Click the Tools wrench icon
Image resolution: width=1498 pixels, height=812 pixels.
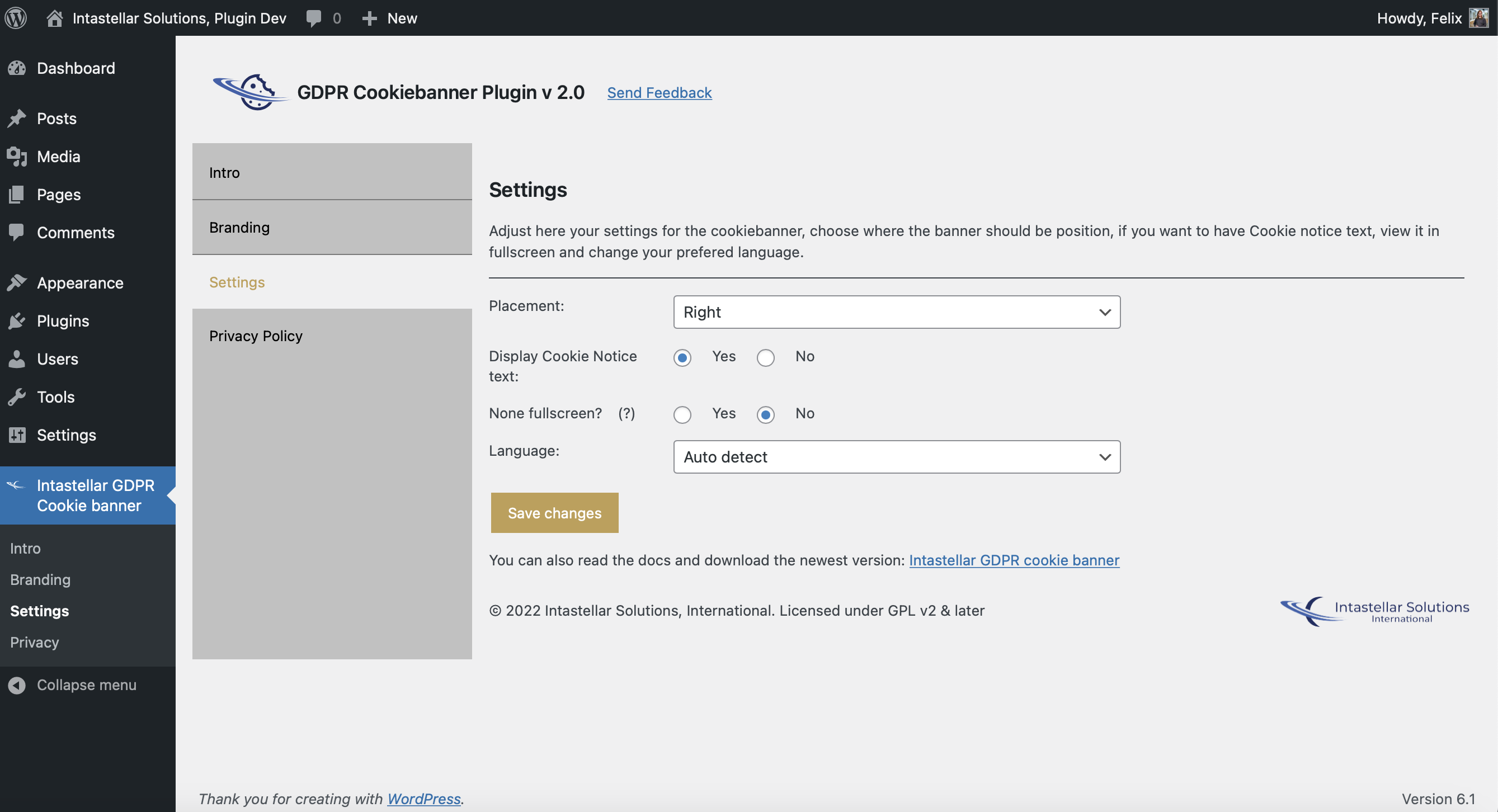point(17,397)
